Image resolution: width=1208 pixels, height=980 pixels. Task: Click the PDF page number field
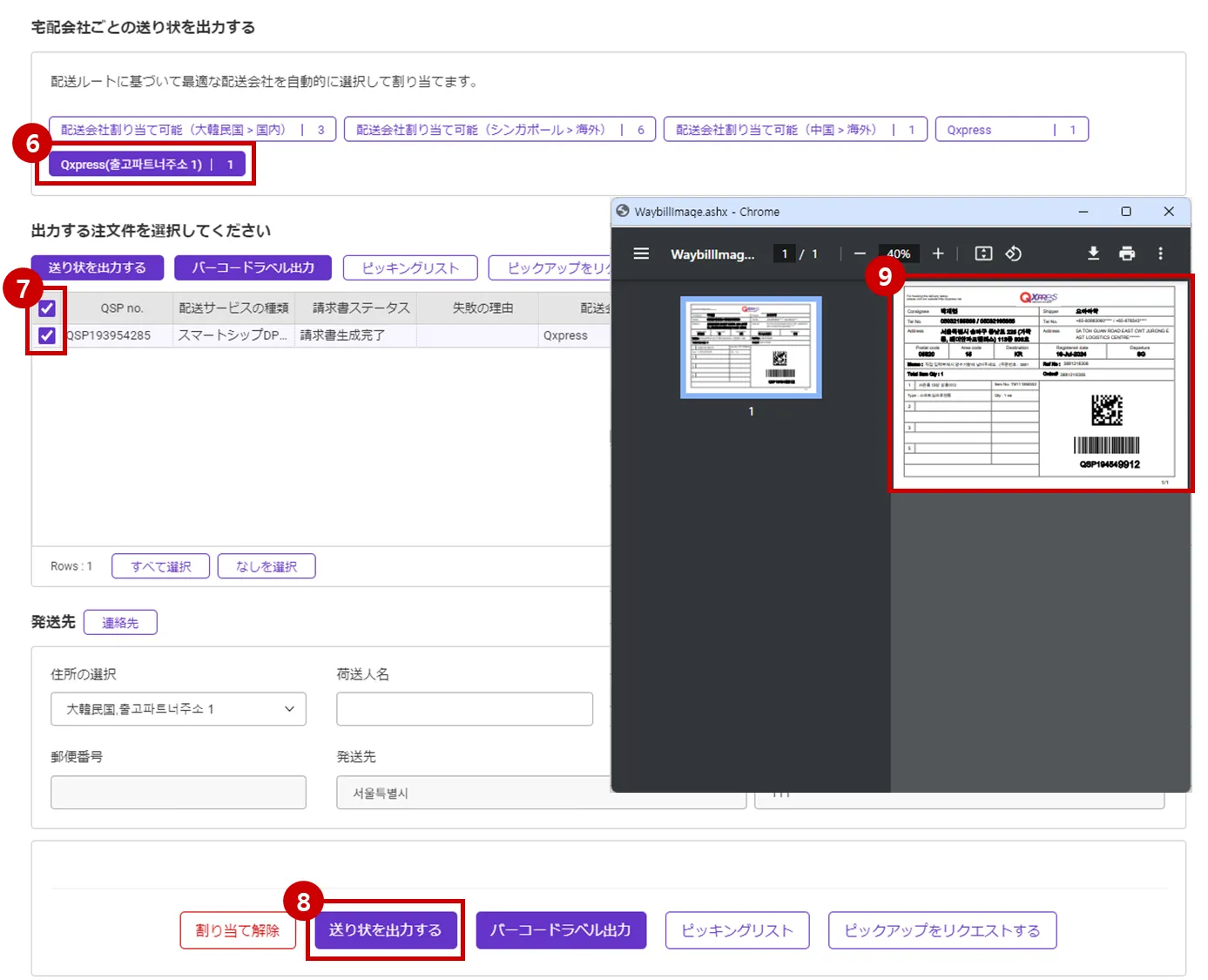coord(785,253)
